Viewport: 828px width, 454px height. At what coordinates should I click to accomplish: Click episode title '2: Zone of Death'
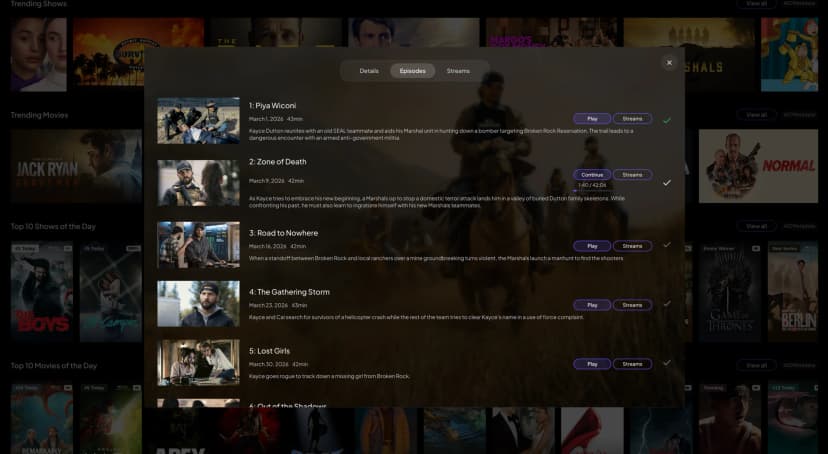[278, 162]
